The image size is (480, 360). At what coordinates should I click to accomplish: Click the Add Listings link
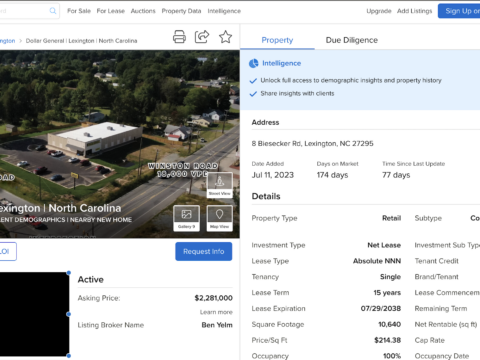click(414, 11)
